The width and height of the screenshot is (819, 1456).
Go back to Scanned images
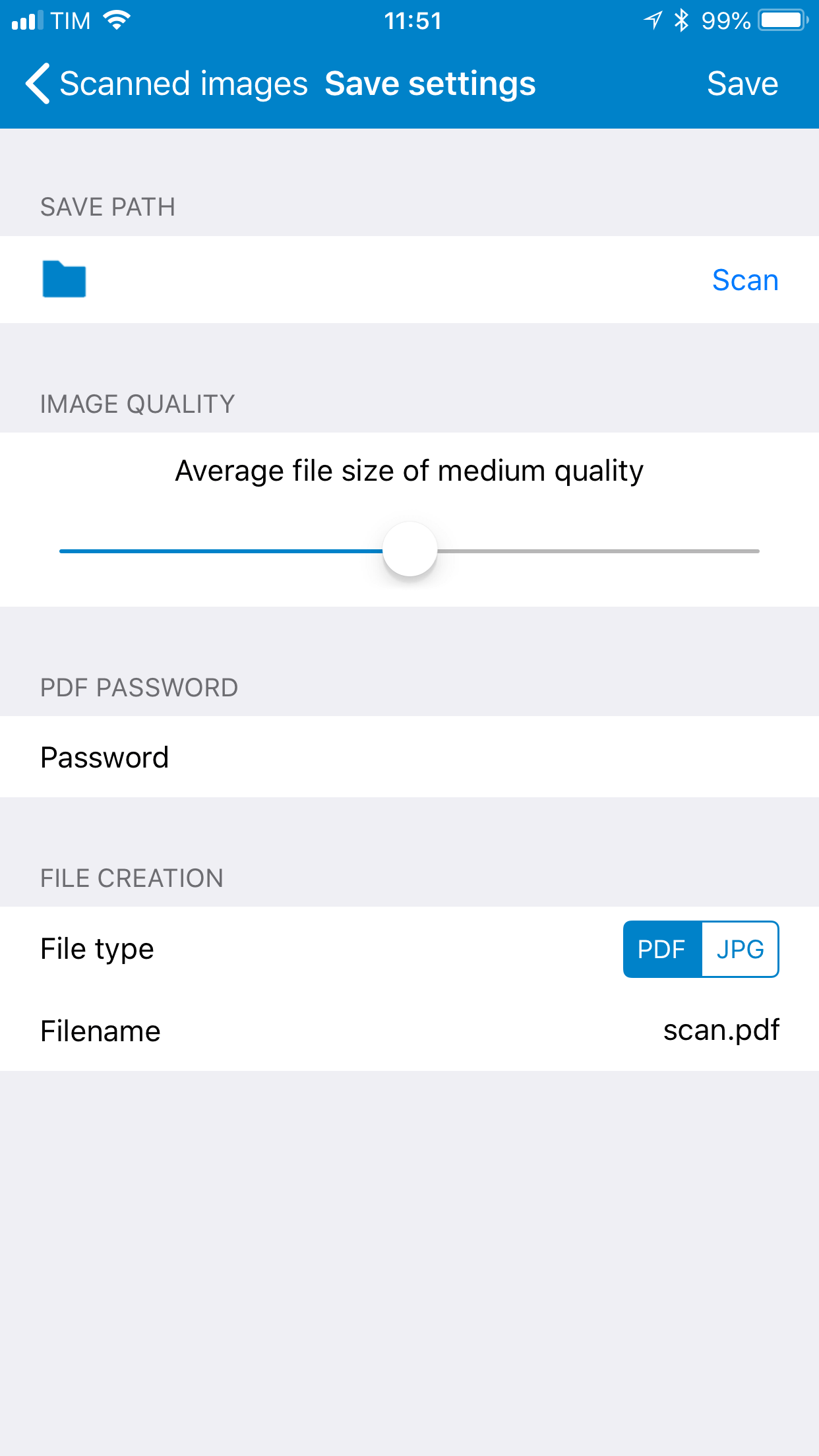[183, 84]
